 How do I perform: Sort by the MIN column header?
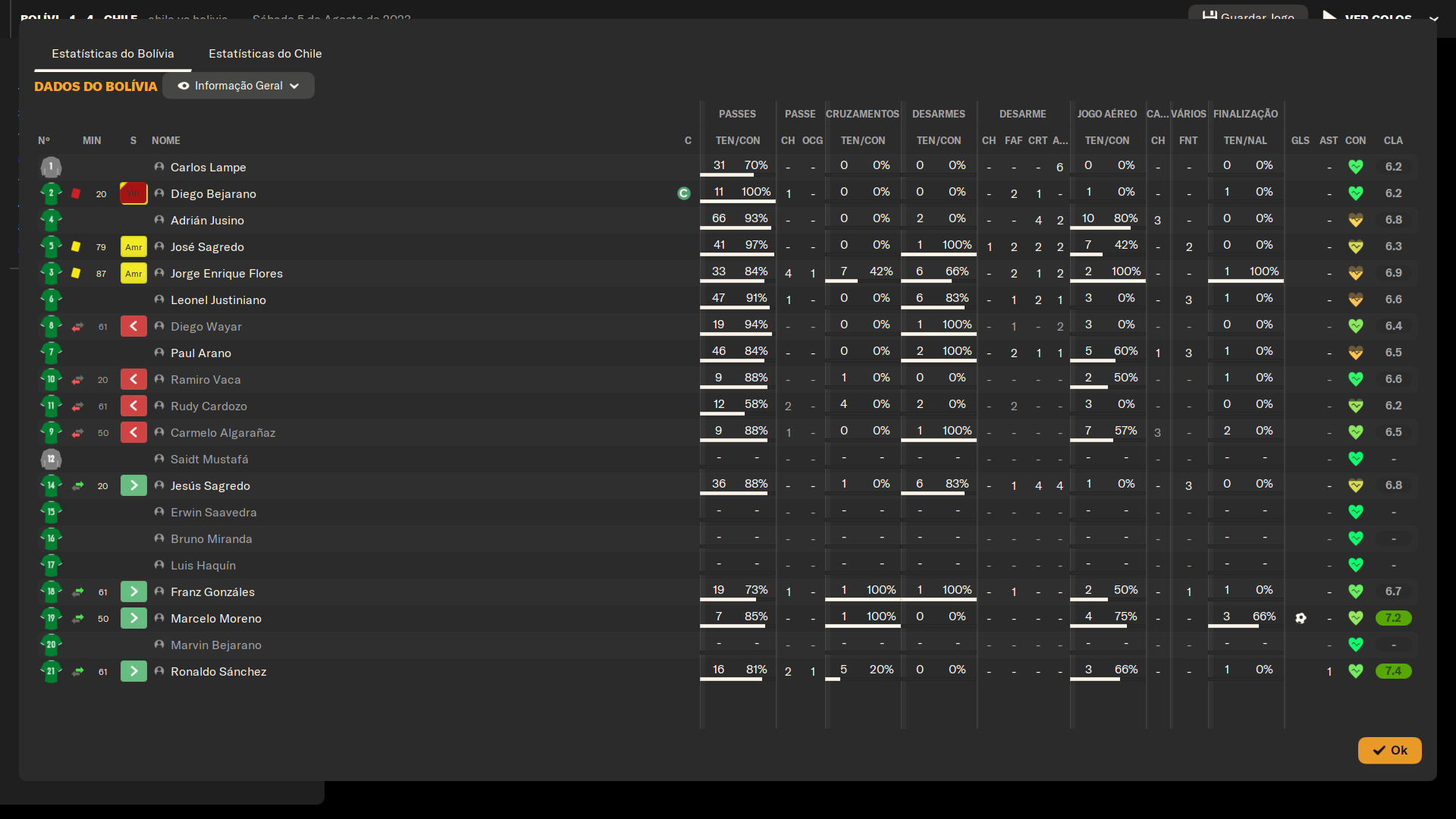[x=92, y=140]
